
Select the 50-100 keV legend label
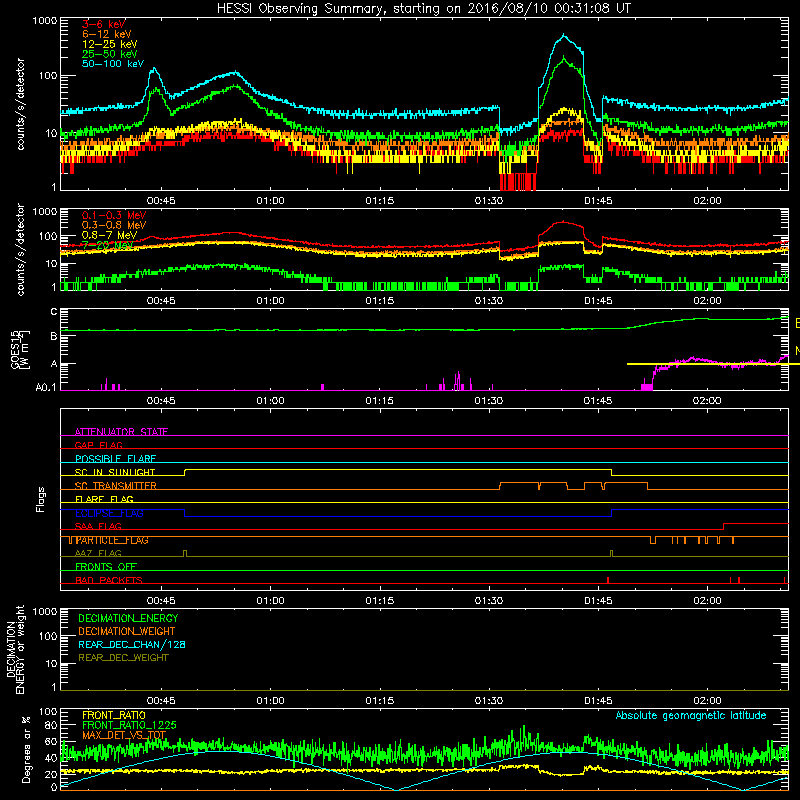[x=113, y=63]
